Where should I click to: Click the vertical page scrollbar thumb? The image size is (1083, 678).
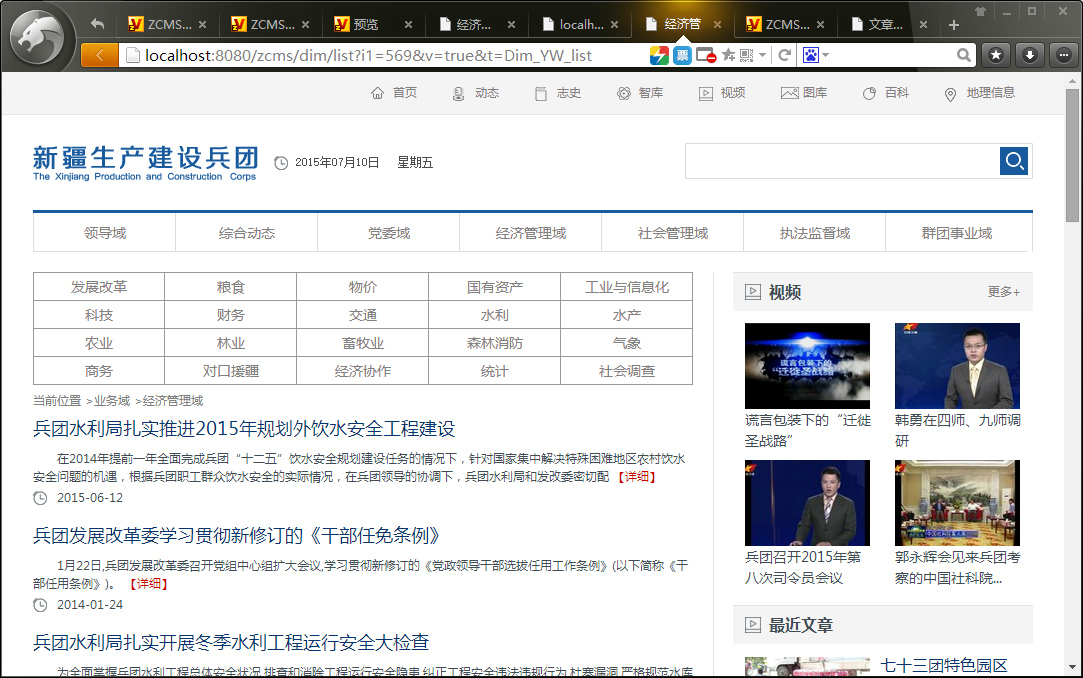1072,155
